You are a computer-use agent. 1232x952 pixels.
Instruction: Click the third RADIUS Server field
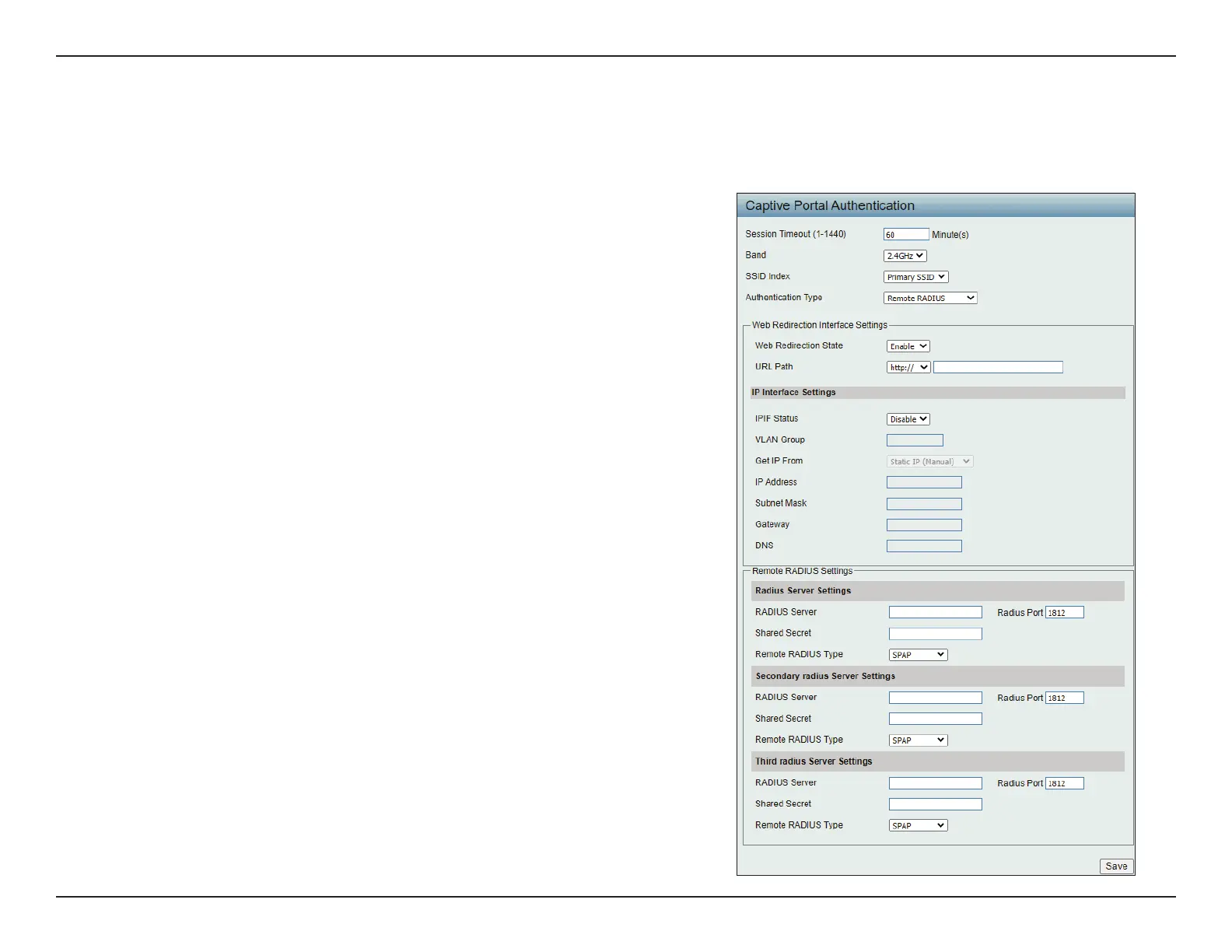(935, 783)
